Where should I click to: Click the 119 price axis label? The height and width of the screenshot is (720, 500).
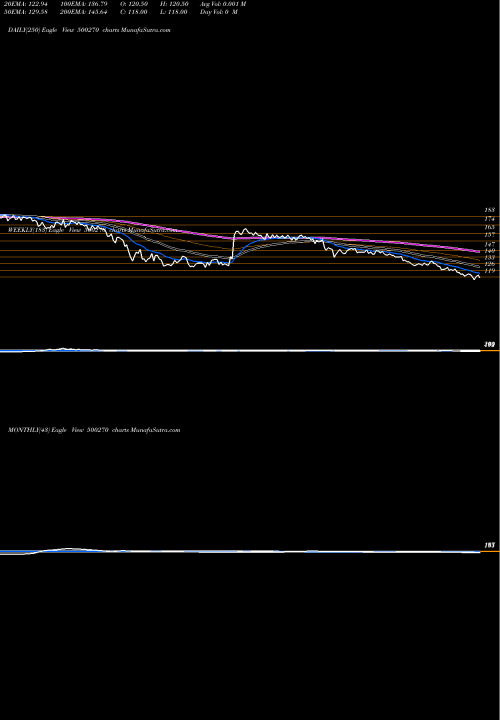[x=489, y=271]
